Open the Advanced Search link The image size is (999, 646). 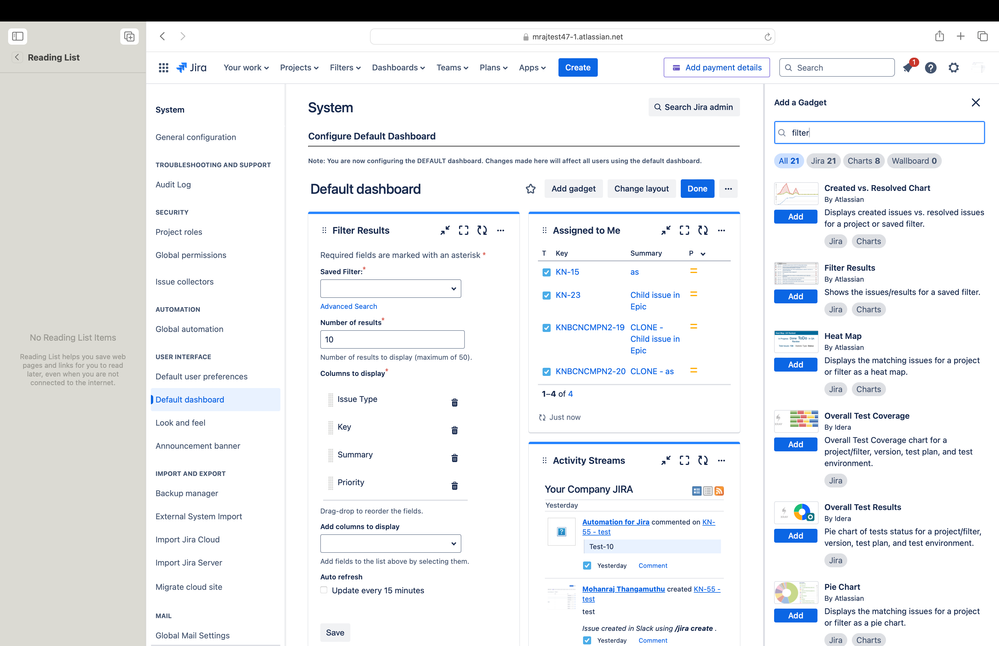tap(349, 306)
